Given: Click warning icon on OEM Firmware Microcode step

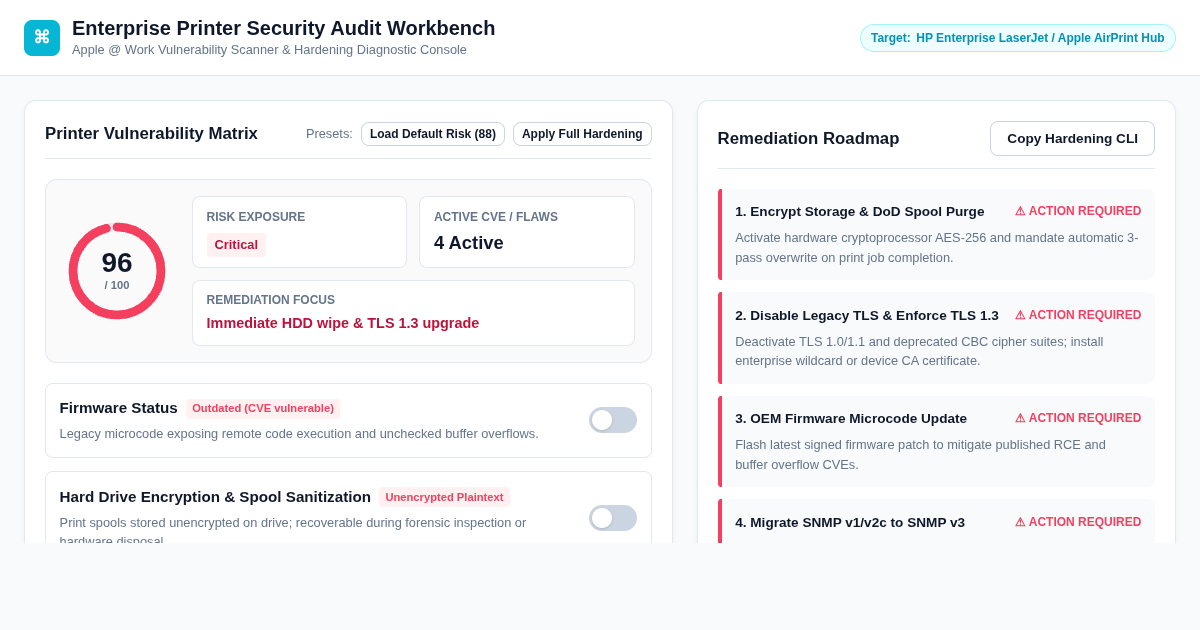Looking at the screenshot, I should 1020,418.
